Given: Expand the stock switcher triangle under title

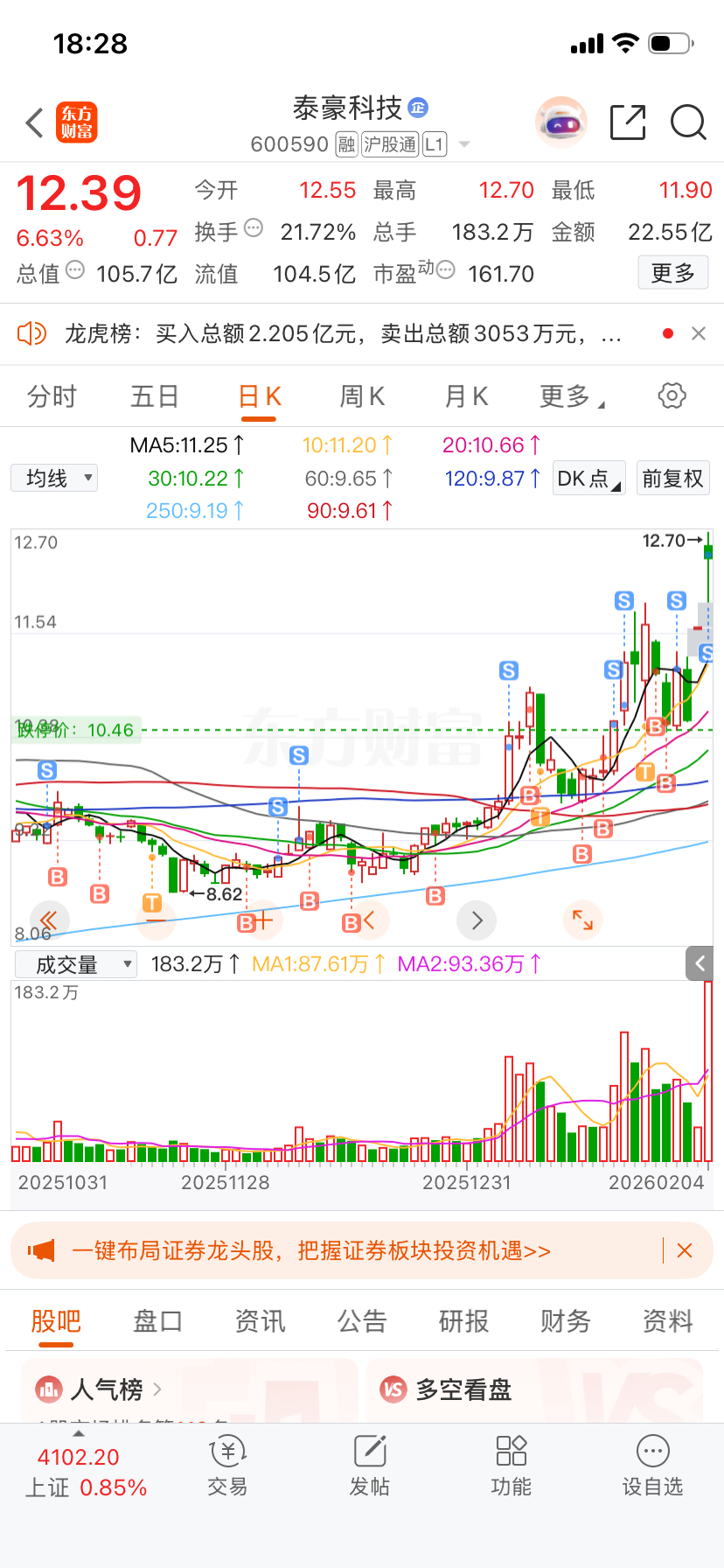Looking at the screenshot, I should click(464, 144).
